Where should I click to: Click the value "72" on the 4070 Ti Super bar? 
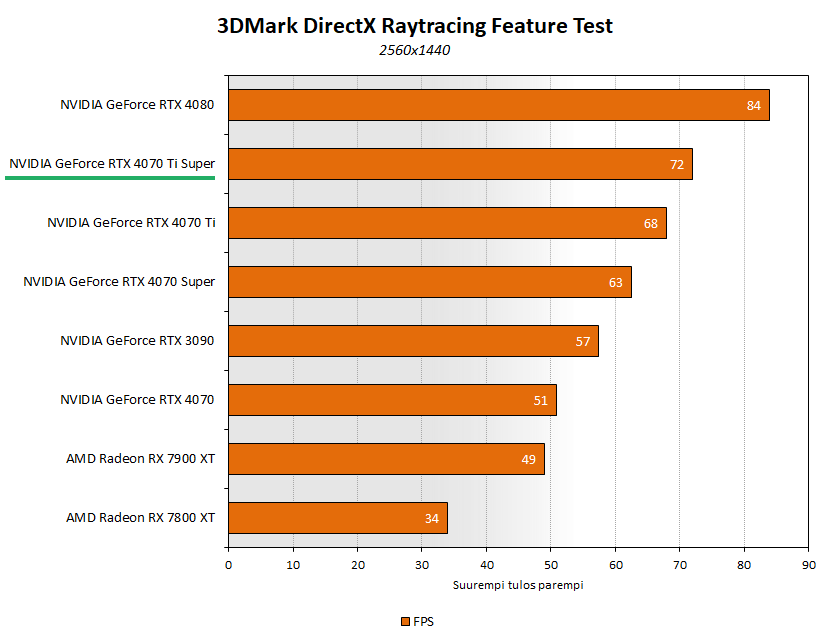677,165
